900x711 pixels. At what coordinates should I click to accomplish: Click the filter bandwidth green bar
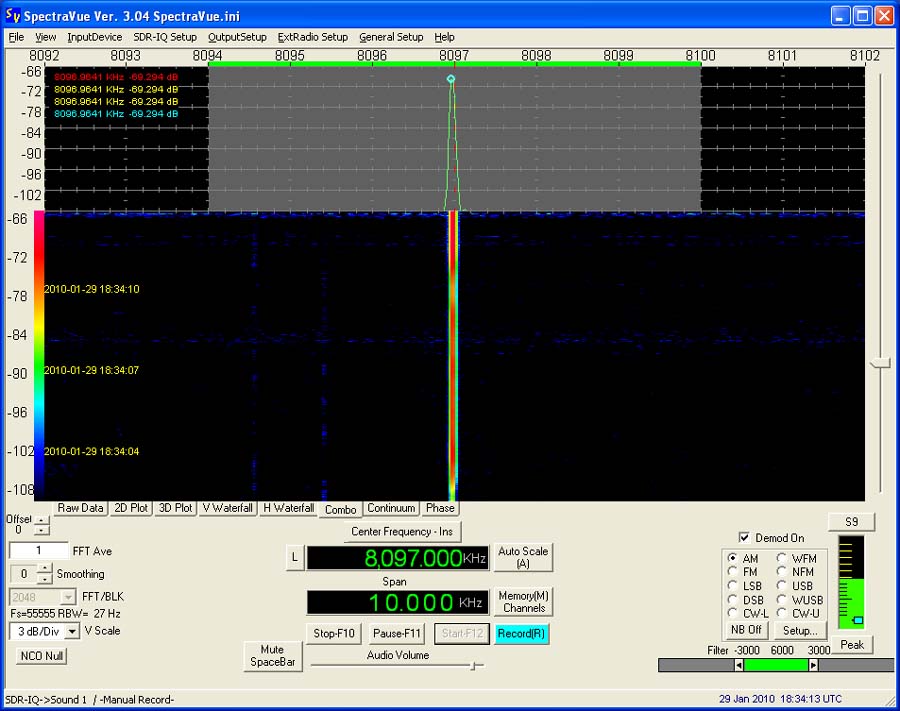click(776, 665)
